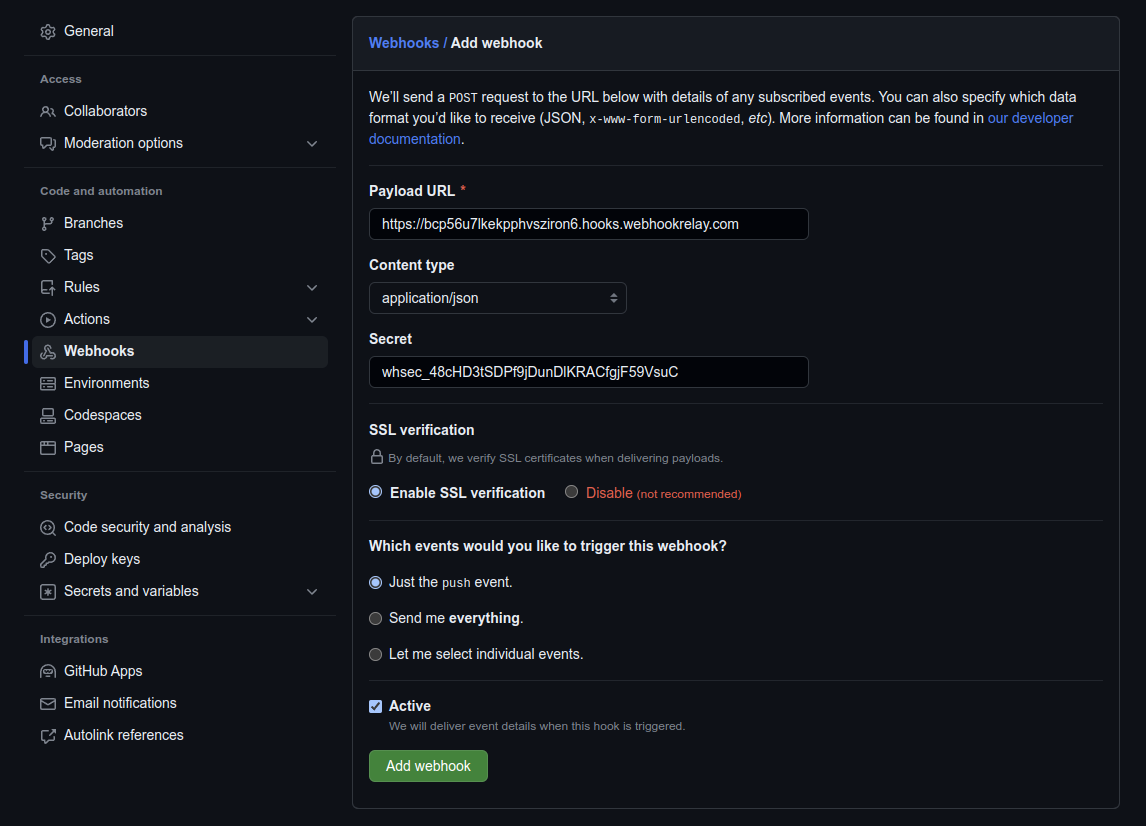This screenshot has height=826, width=1146.
Task: Select the Webhooks sidebar icon
Action: (48, 351)
